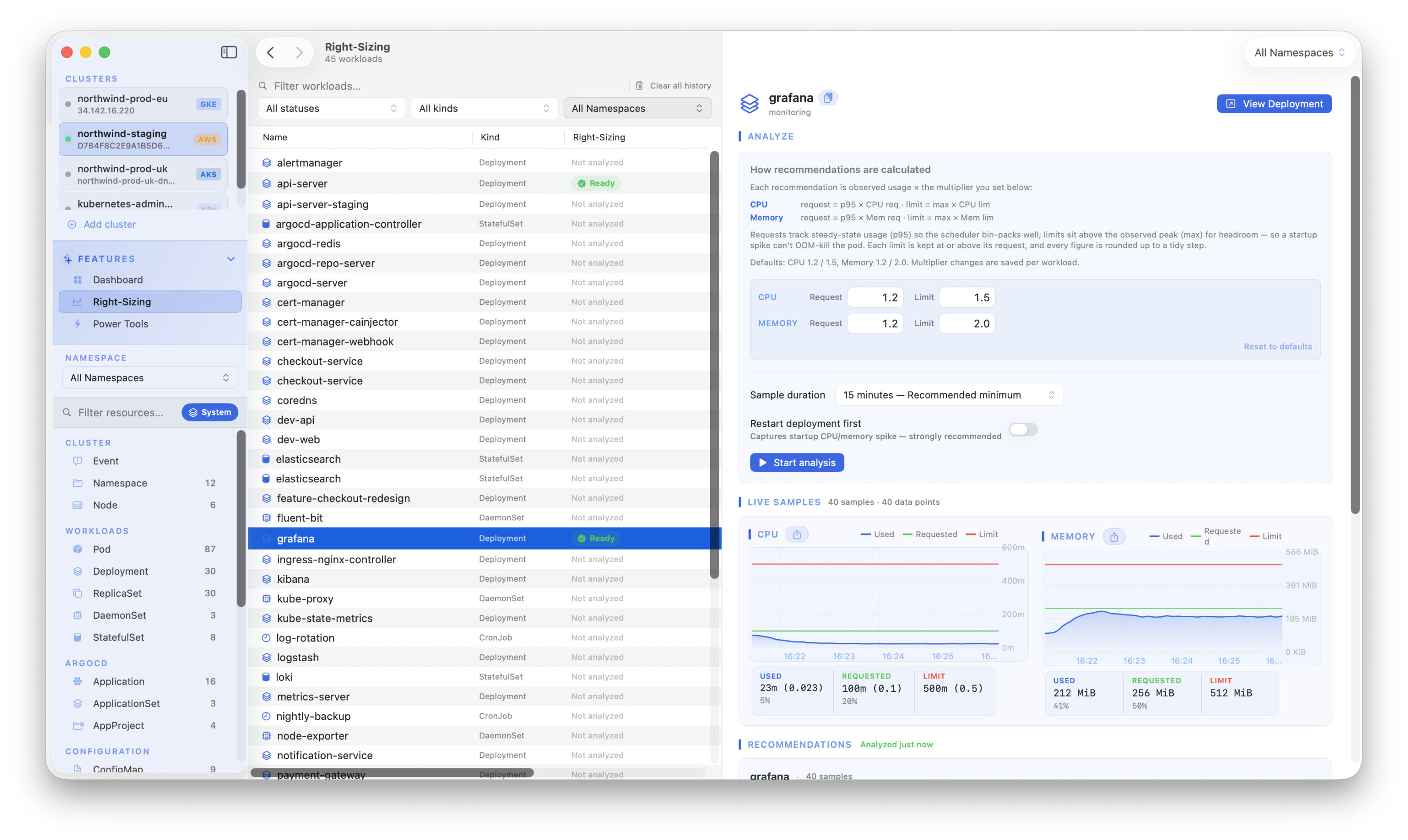Toggle Restart deployment first switch
The image size is (1408, 840).
[x=1023, y=429]
